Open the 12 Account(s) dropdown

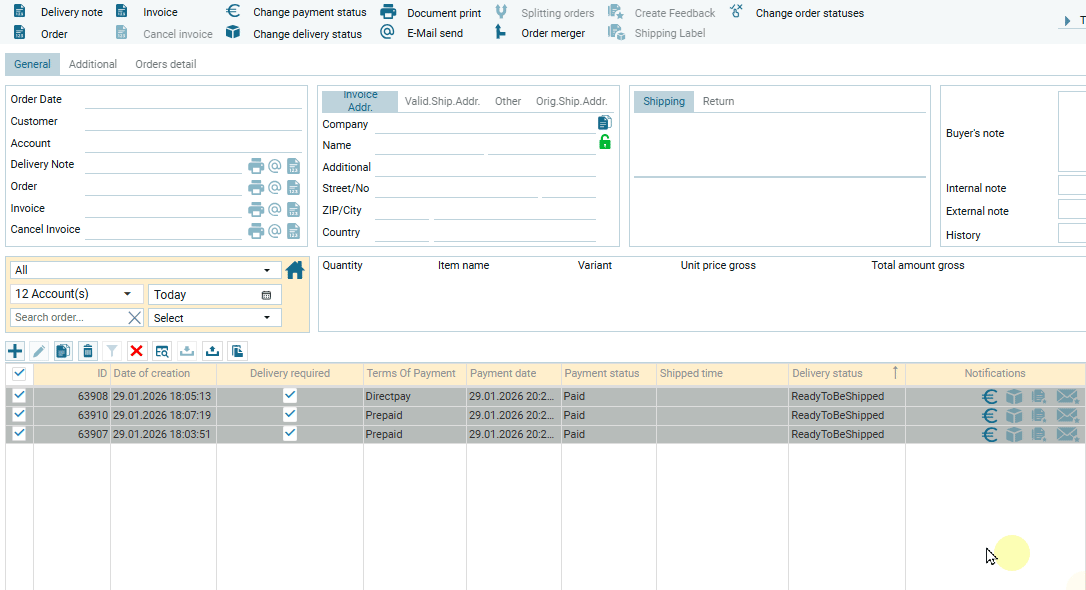[126, 294]
